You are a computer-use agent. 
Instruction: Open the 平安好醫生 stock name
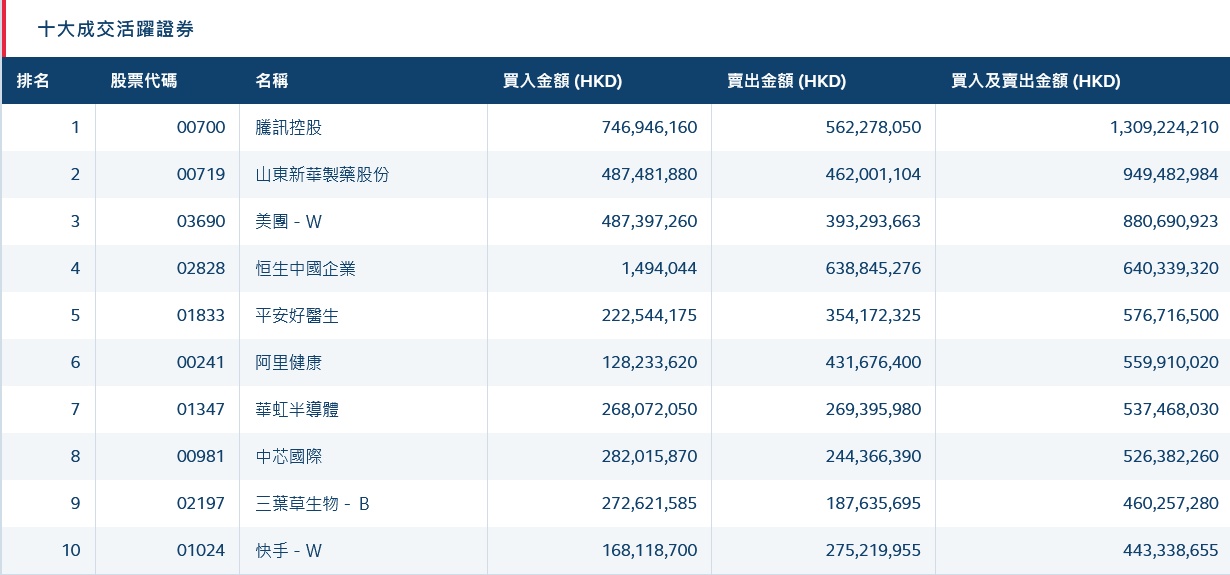click(297, 316)
